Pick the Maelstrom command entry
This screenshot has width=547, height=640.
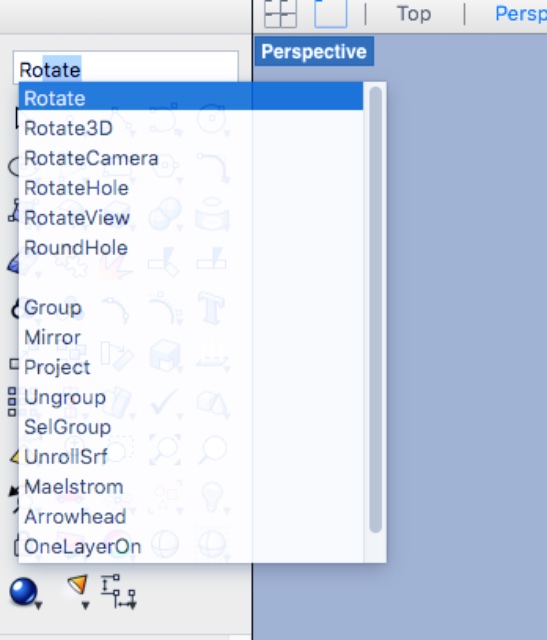pos(191,487)
